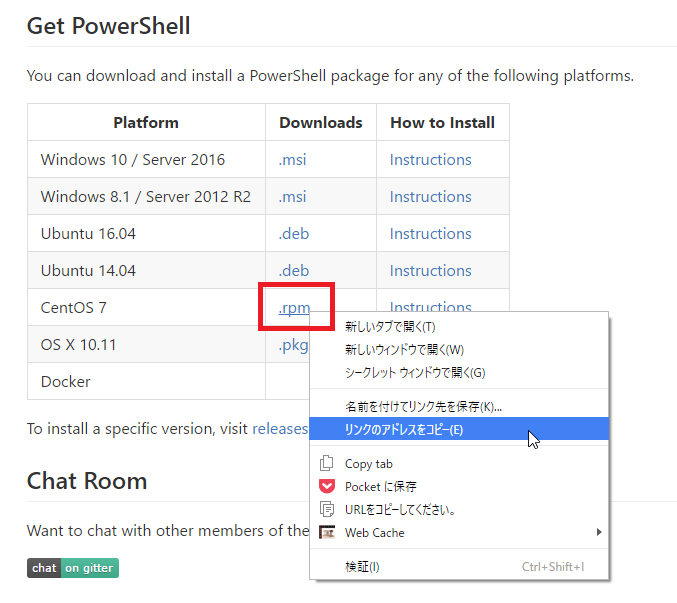Select 名前を付けてリンク先を保存(K)... entry
Viewport: 677px width, 603px height.
pyautogui.click(x=459, y=407)
